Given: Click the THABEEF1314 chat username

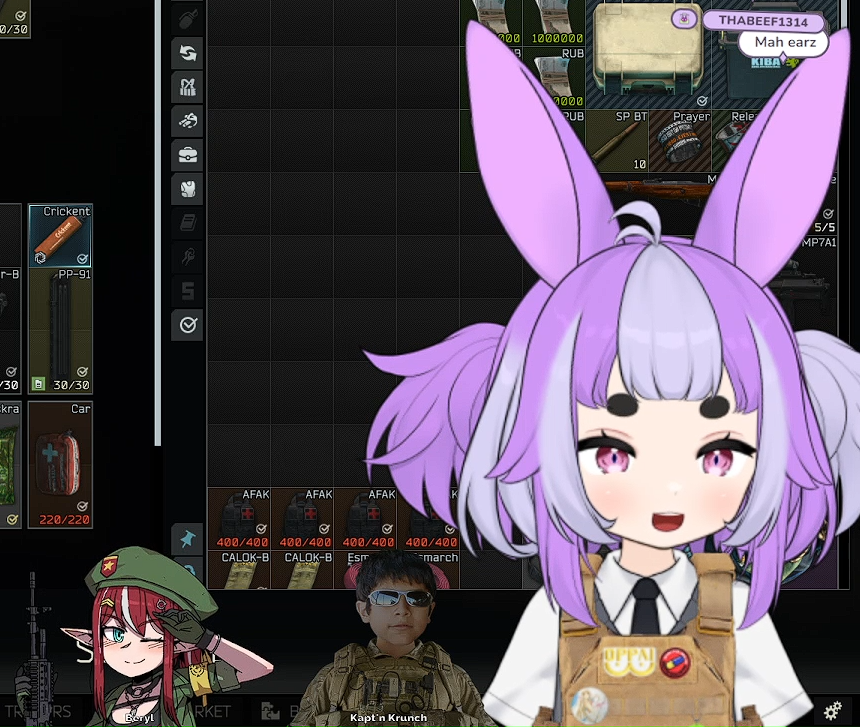Looking at the screenshot, I should (x=763, y=22).
